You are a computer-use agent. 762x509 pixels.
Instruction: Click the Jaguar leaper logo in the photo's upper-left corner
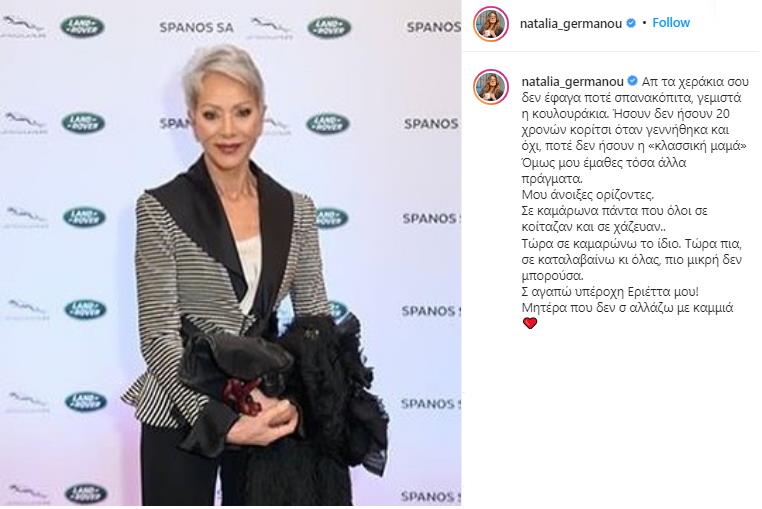(x=23, y=27)
